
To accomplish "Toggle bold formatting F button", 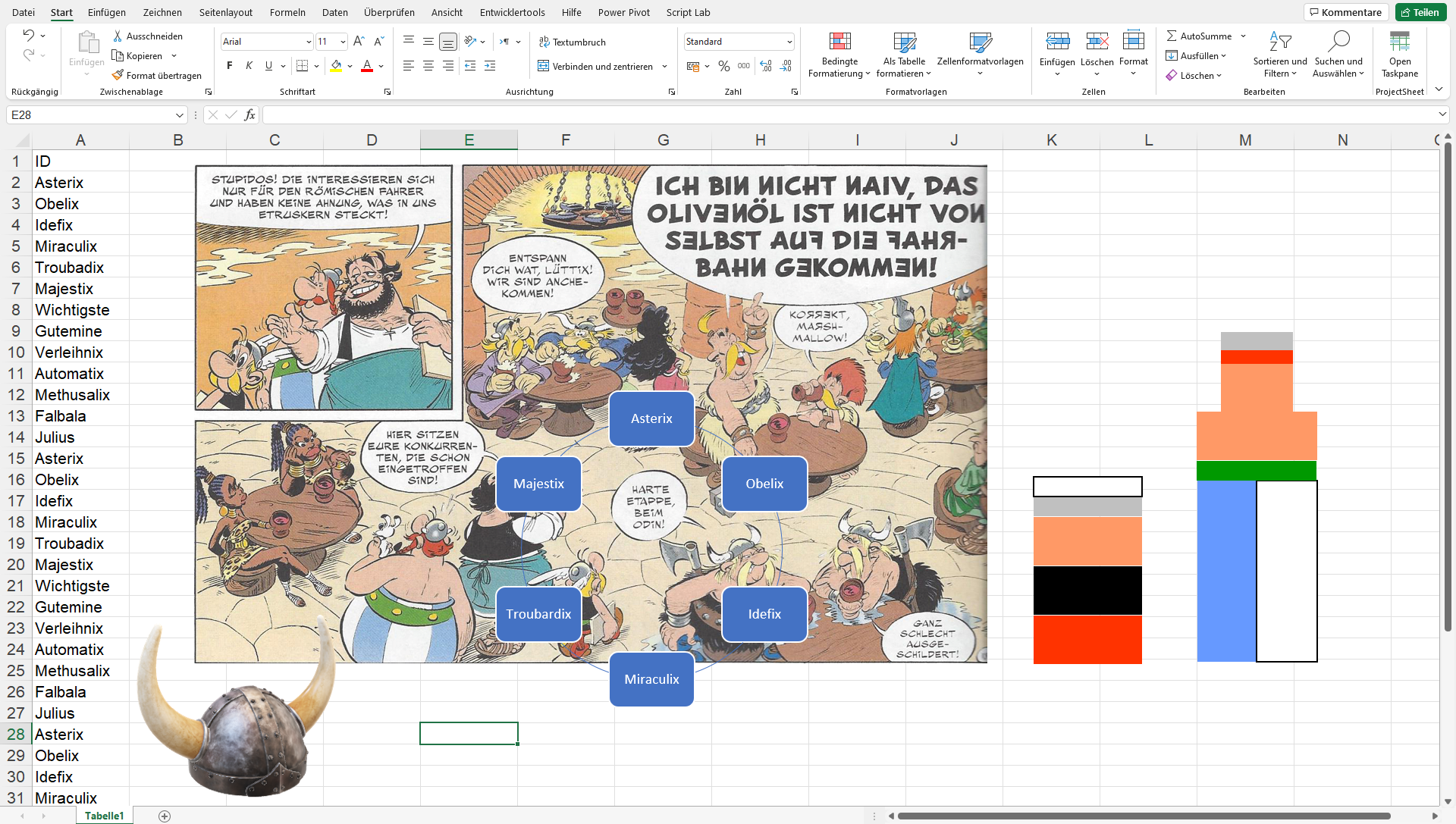I will (x=229, y=66).
